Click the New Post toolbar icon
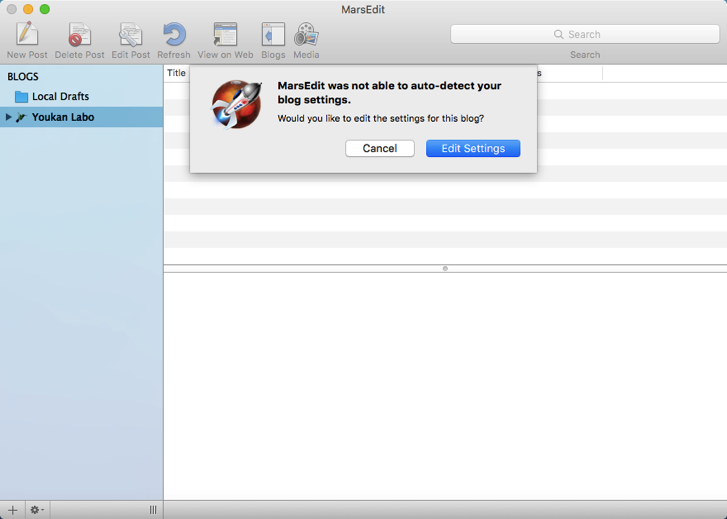The height and width of the screenshot is (519, 727). tap(27, 36)
